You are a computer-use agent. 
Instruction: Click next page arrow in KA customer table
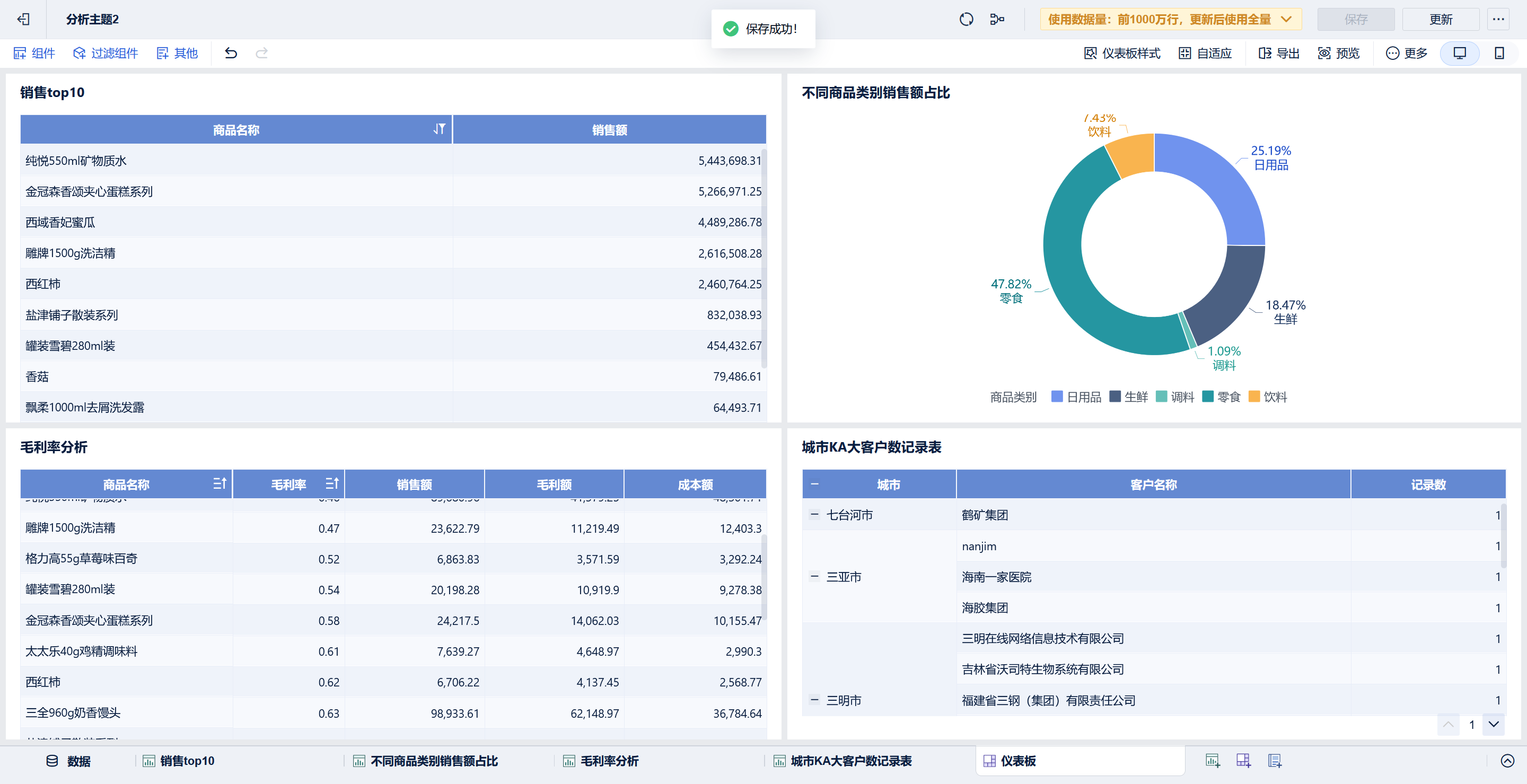tap(1493, 724)
